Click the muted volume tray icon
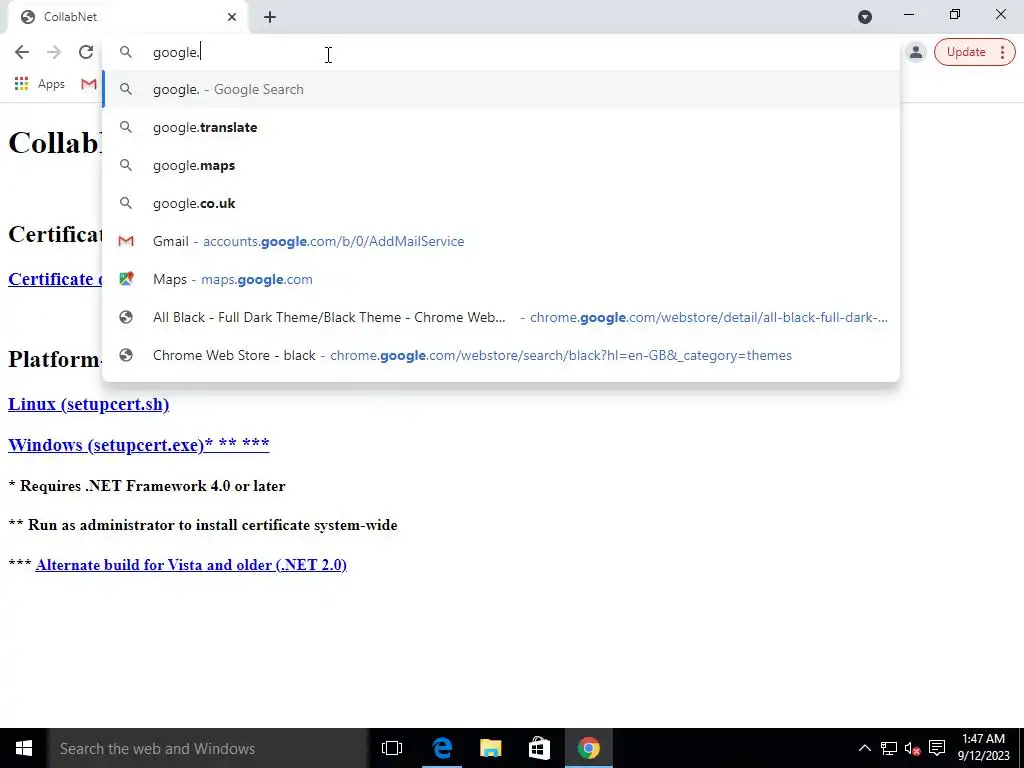 [912, 748]
